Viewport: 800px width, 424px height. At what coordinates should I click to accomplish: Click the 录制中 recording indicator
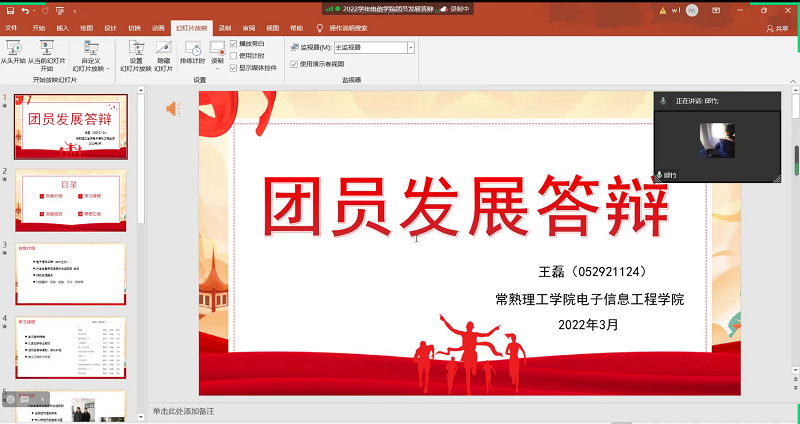455,9
